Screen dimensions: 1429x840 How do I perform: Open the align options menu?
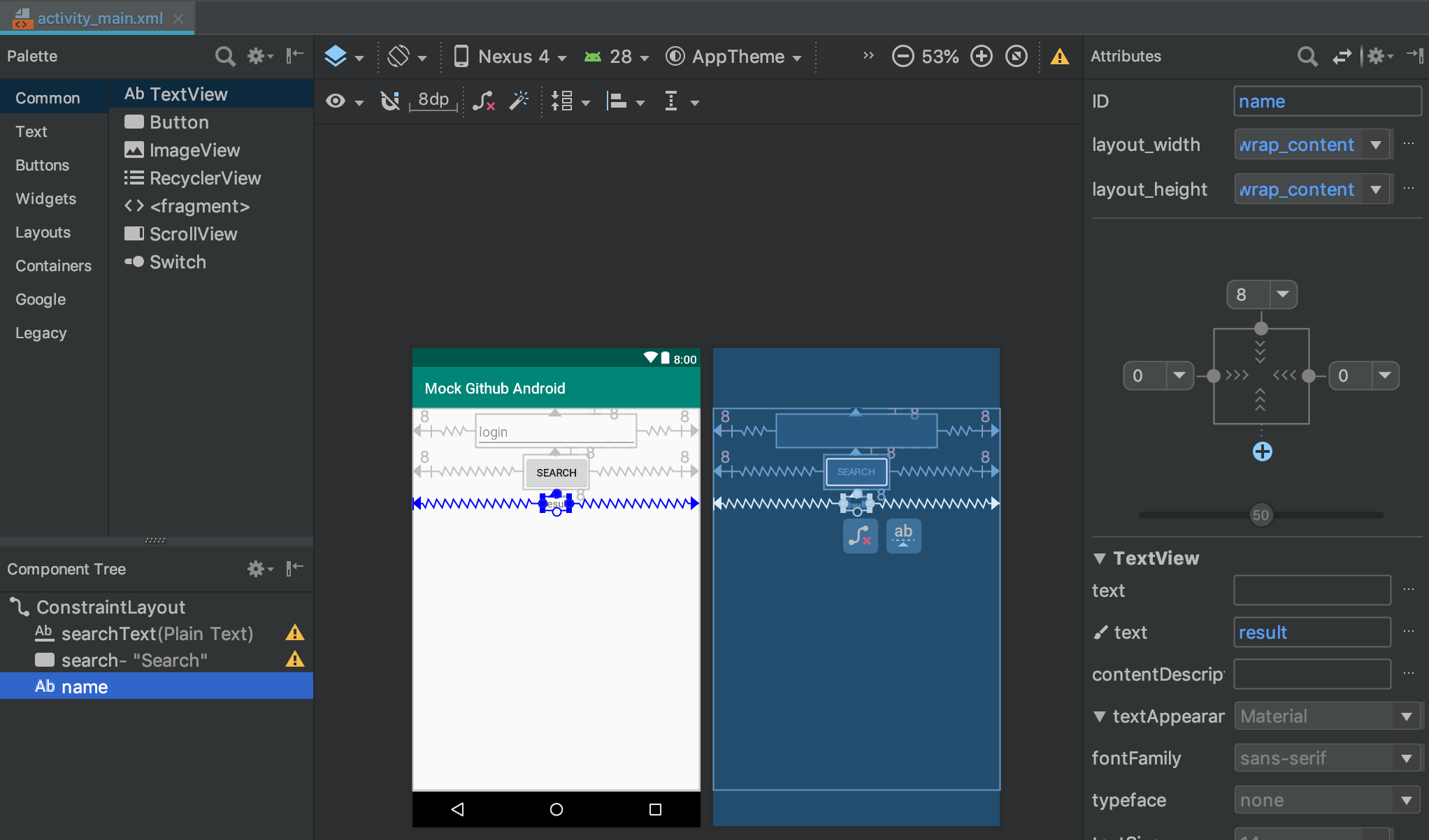624,101
